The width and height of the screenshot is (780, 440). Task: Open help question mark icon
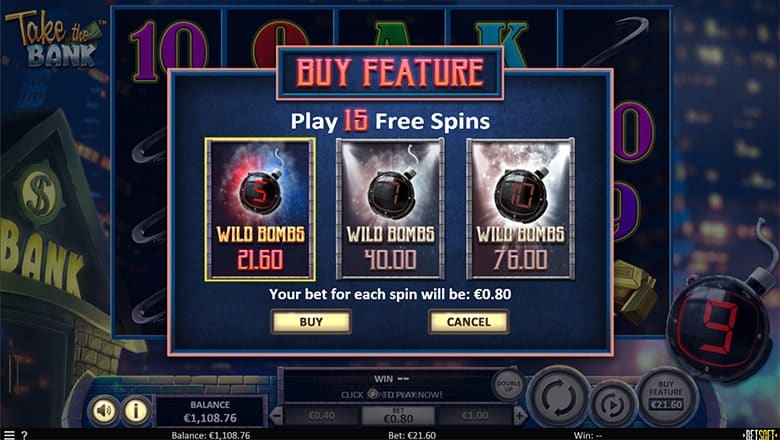pyautogui.click(x=24, y=435)
